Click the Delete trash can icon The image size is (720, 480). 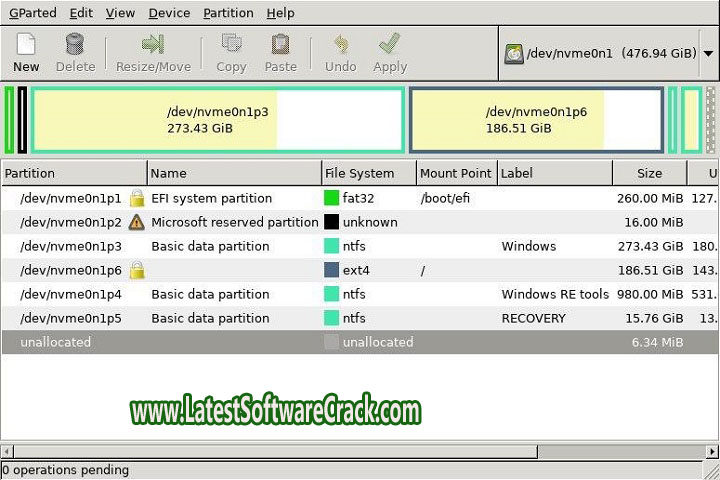pyautogui.click(x=75, y=44)
